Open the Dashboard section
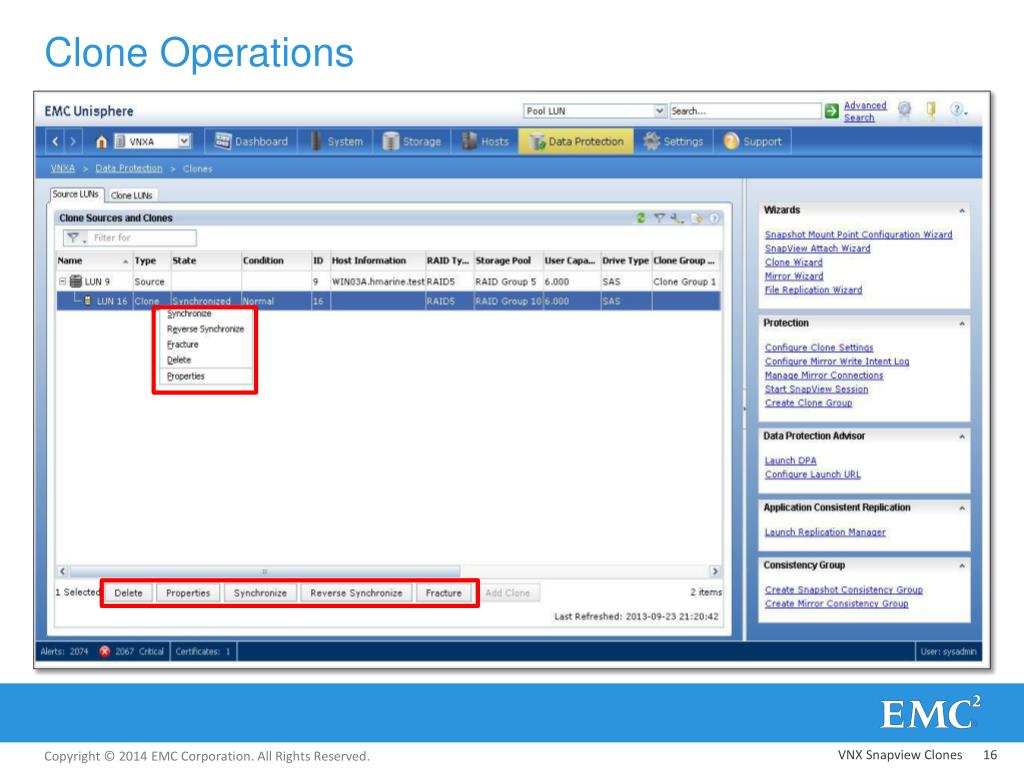1024x768 pixels. [251, 141]
